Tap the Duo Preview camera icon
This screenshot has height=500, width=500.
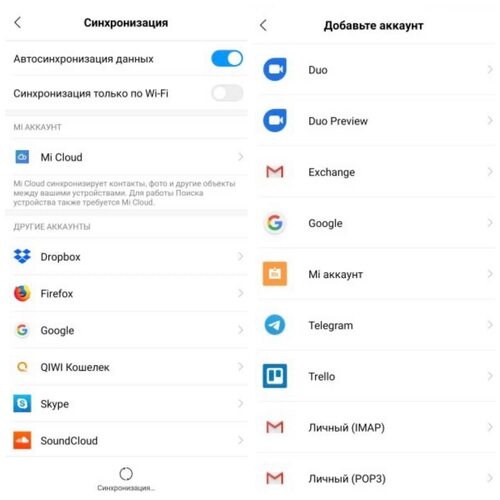point(275,121)
